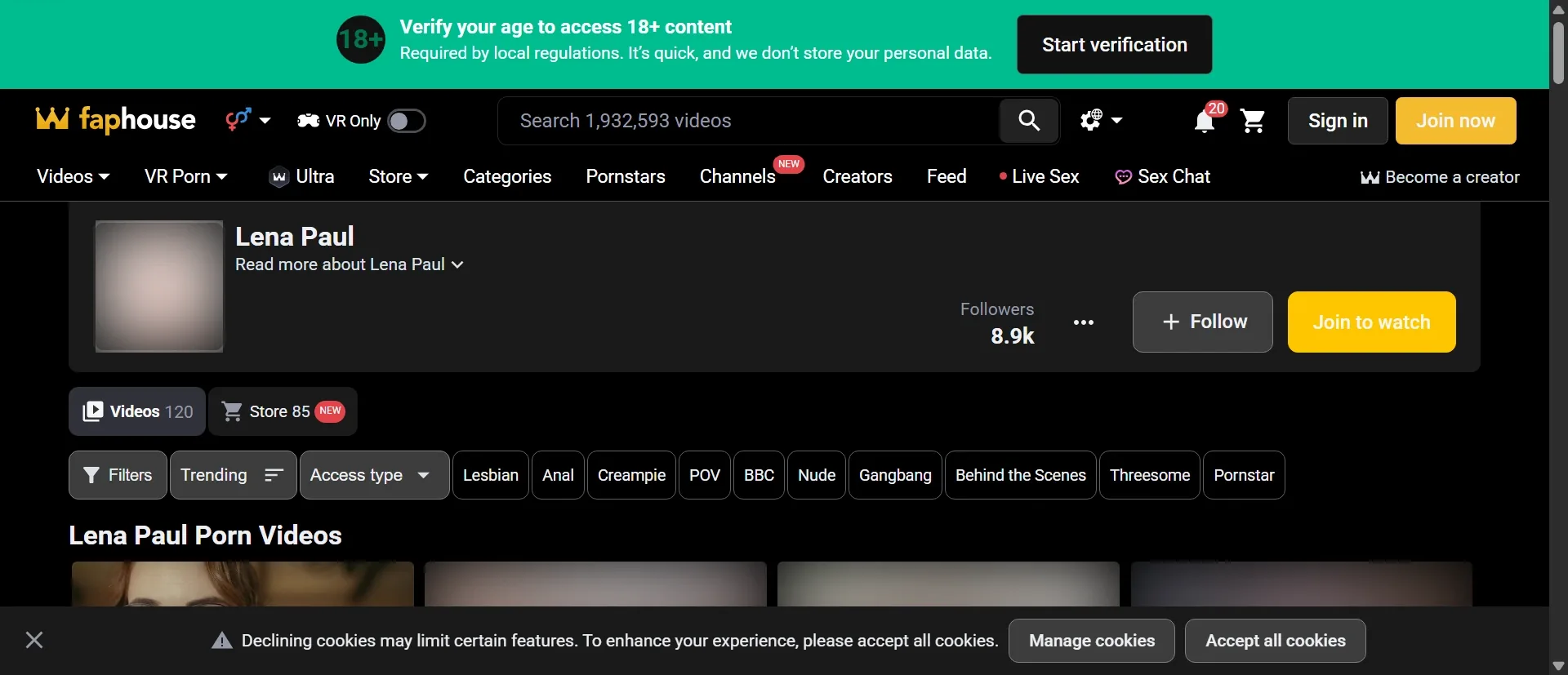Select the Nude tag

click(817, 475)
